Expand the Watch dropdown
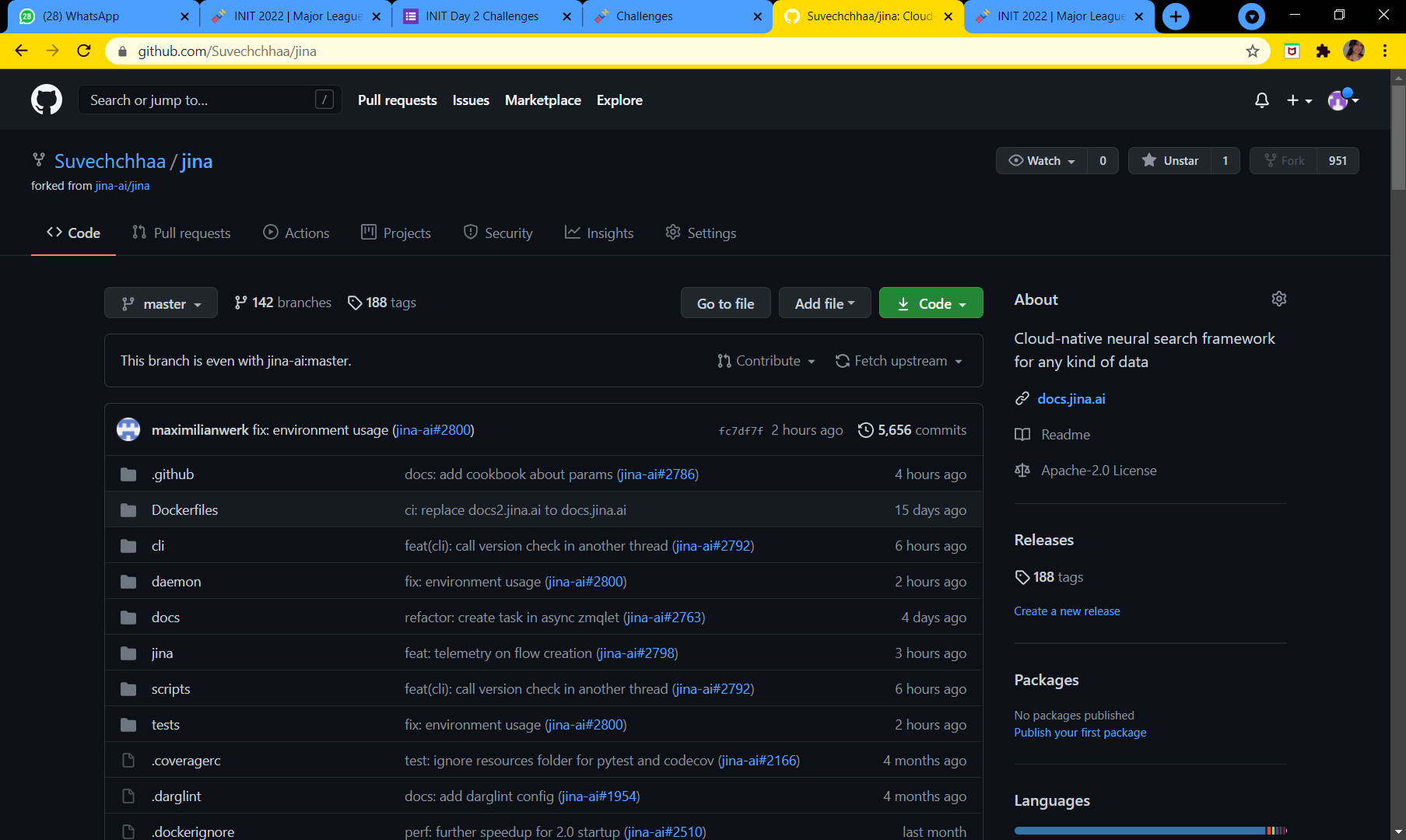This screenshot has height=840, width=1406. pyautogui.click(x=1042, y=161)
